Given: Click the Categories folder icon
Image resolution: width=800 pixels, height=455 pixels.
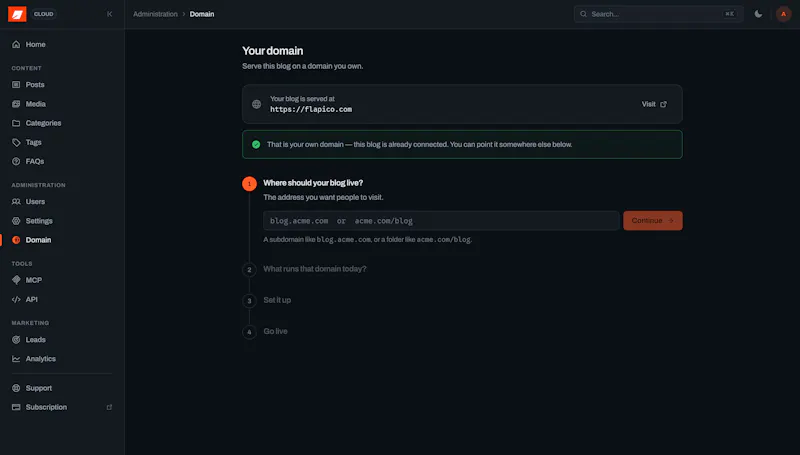Looking at the screenshot, I should (x=16, y=123).
